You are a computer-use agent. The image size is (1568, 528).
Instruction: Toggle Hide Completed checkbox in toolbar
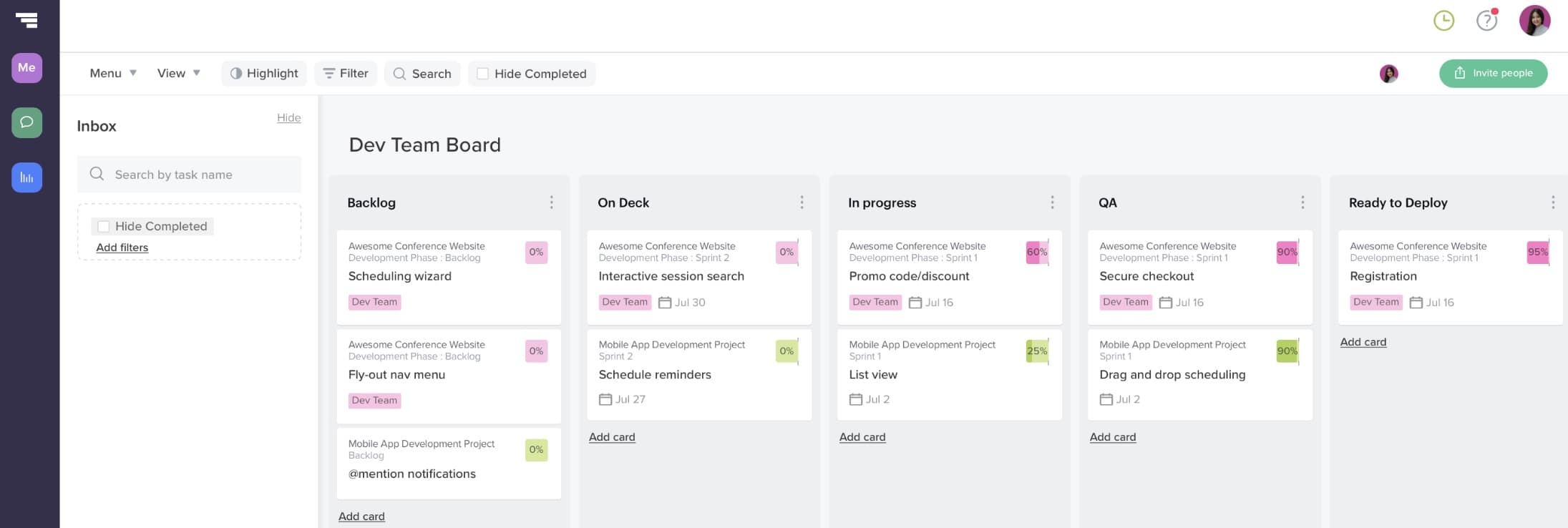(483, 74)
